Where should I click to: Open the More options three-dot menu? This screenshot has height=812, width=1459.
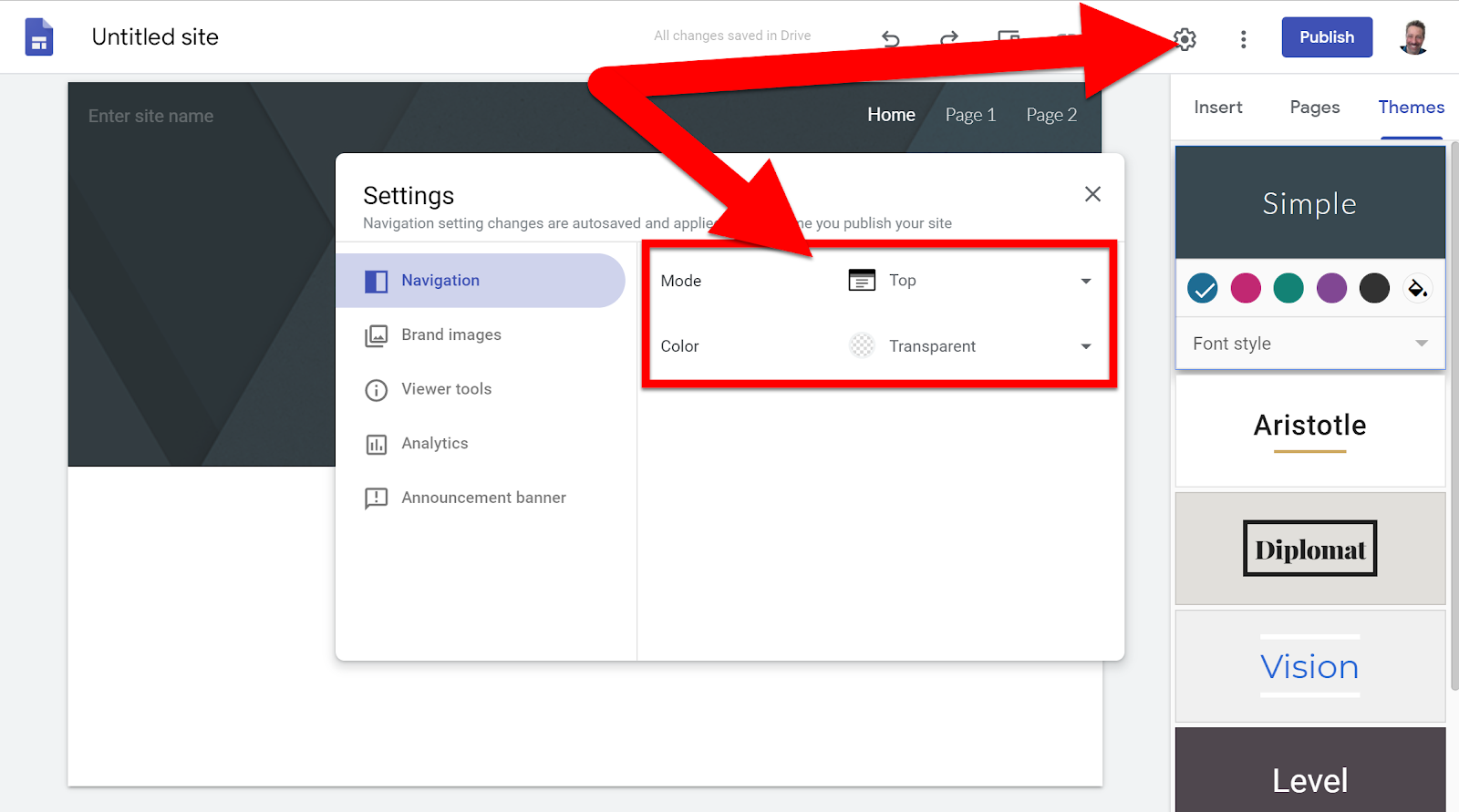tap(1243, 38)
